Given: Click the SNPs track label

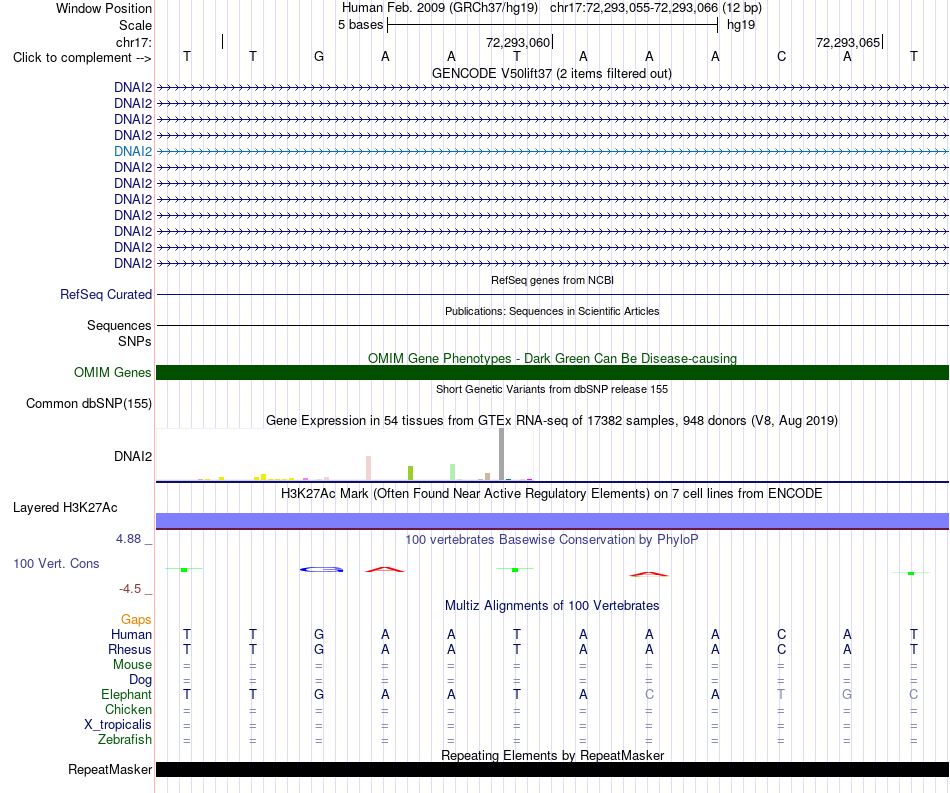Looking at the screenshot, I should pos(135,342).
